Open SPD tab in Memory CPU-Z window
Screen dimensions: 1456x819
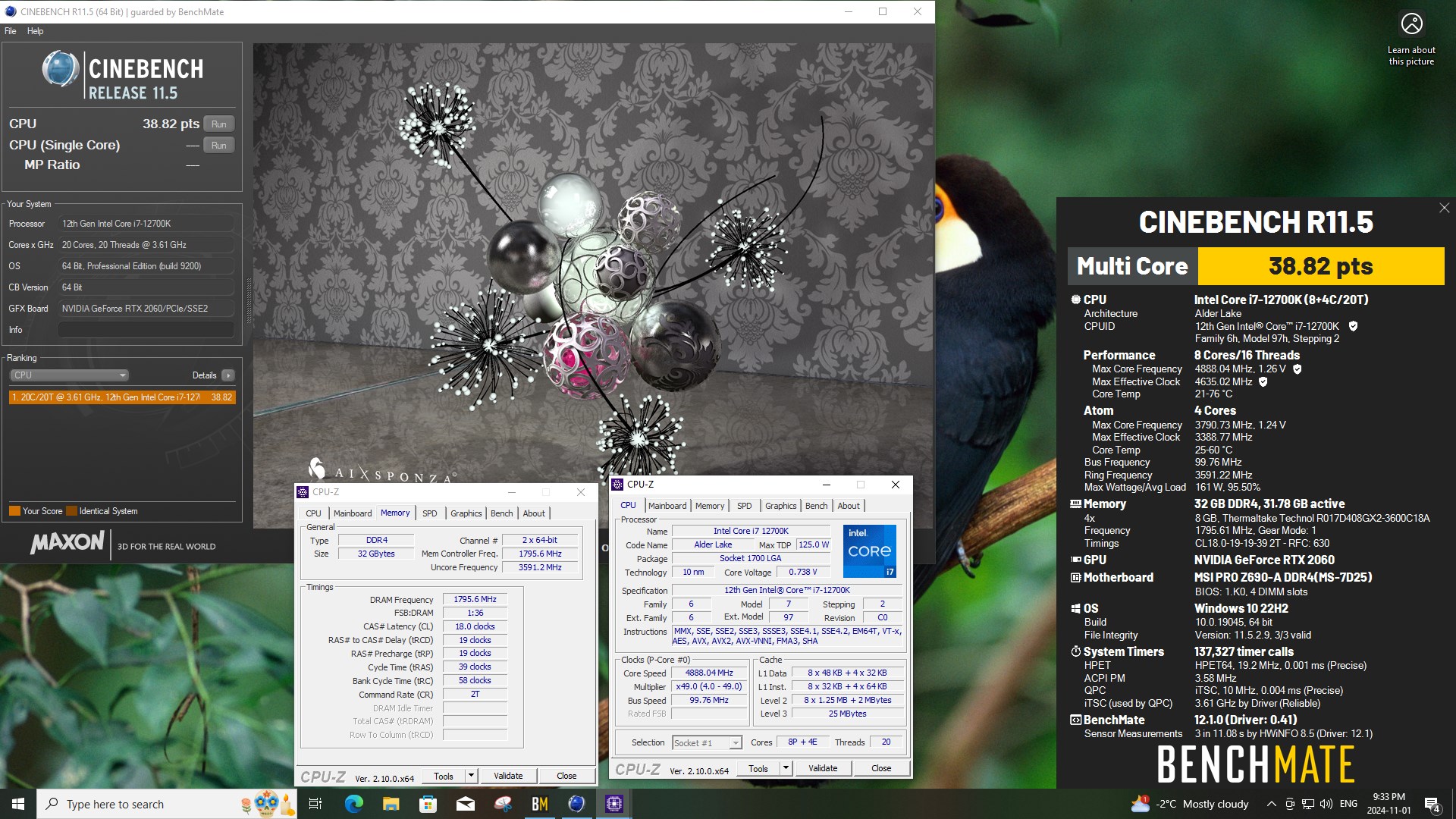click(430, 513)
